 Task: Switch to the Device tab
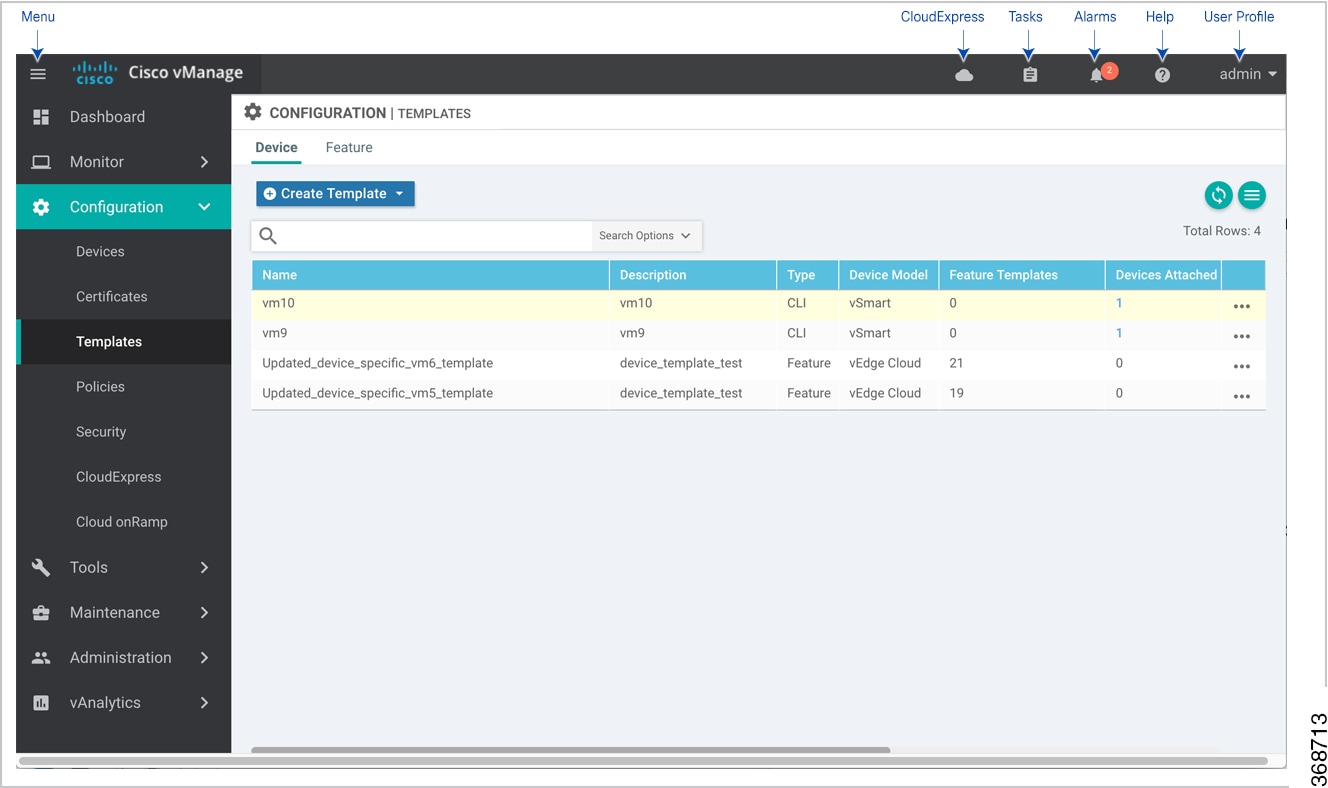276,147
